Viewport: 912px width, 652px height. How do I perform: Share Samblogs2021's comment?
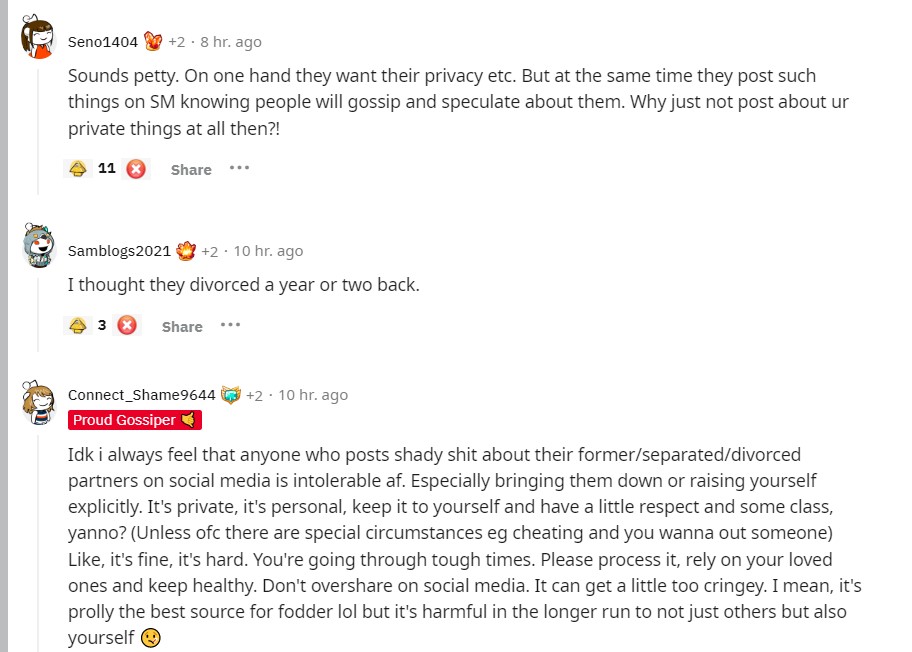pyautogui.click(x=182, y=327)
